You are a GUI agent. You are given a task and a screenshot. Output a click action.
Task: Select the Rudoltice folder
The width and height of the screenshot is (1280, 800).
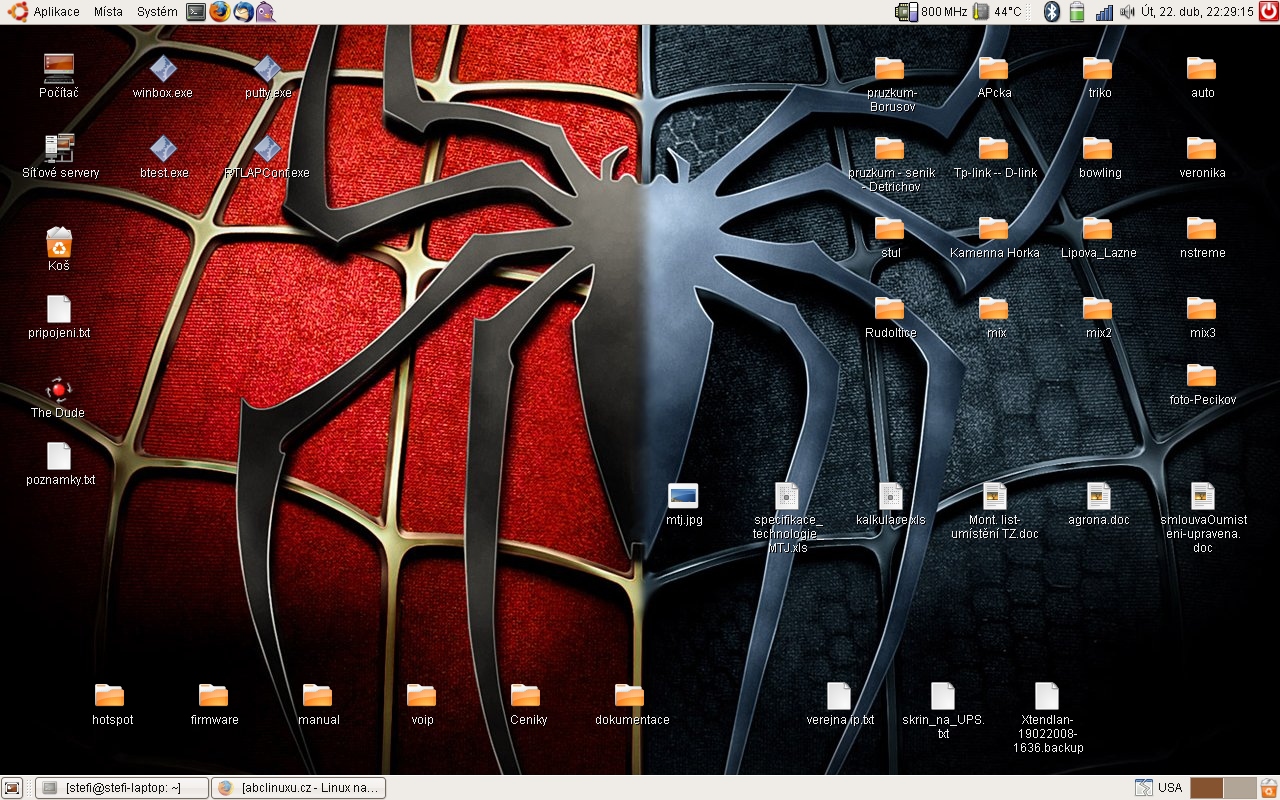point(890,317)
